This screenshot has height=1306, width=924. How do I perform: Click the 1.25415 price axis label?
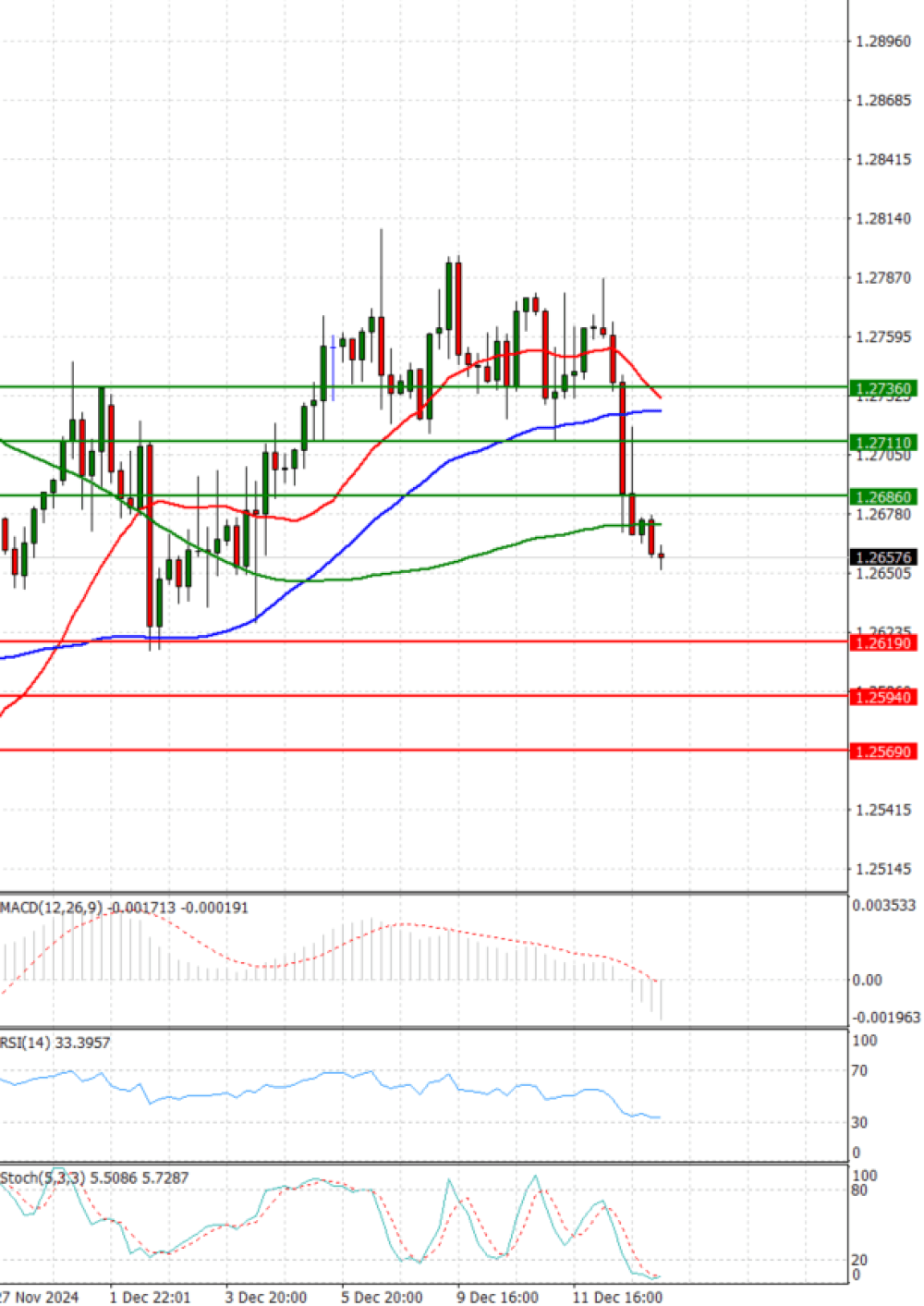[883, 811]
